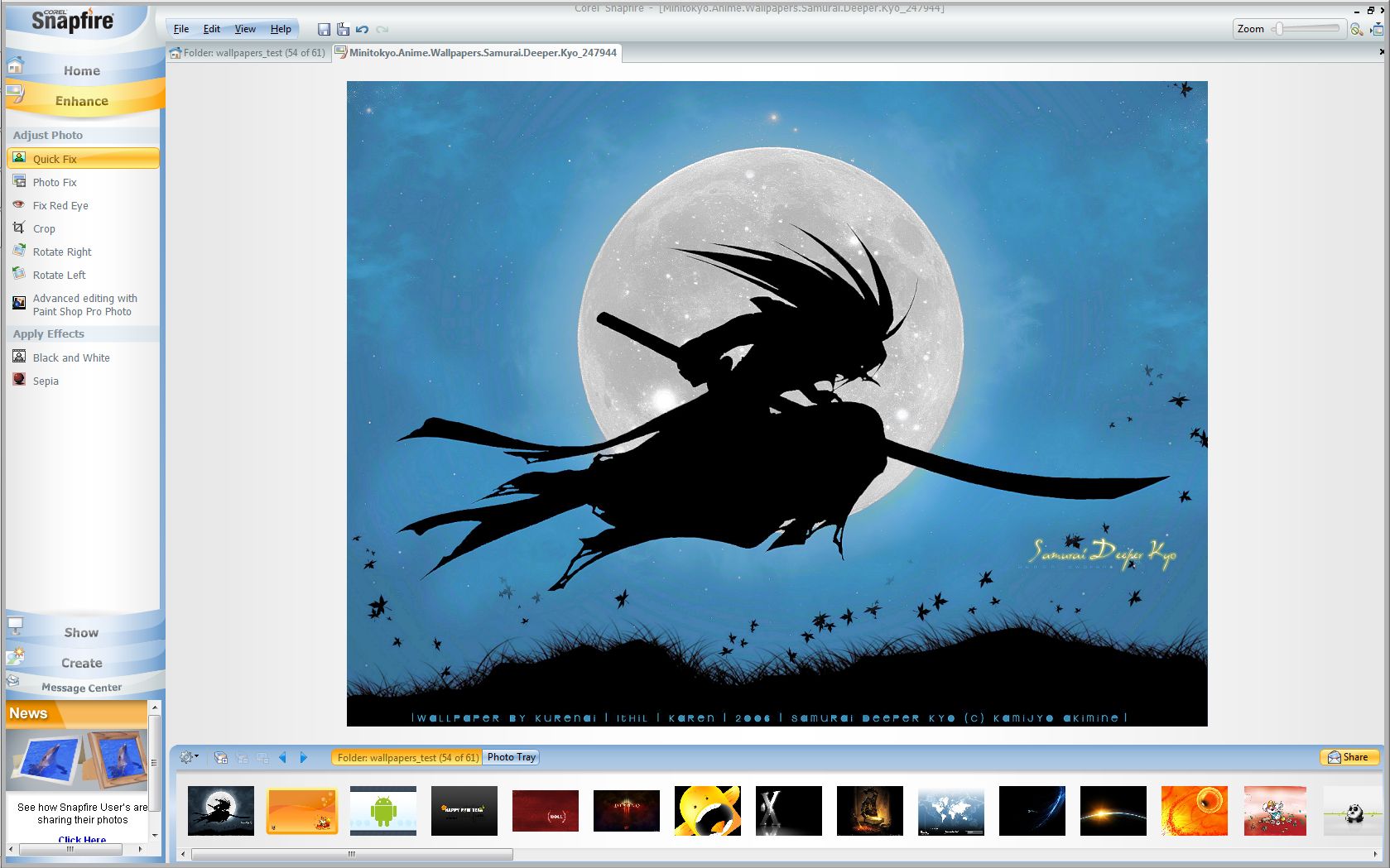
Task: Redo the last action
Action: 382,29
